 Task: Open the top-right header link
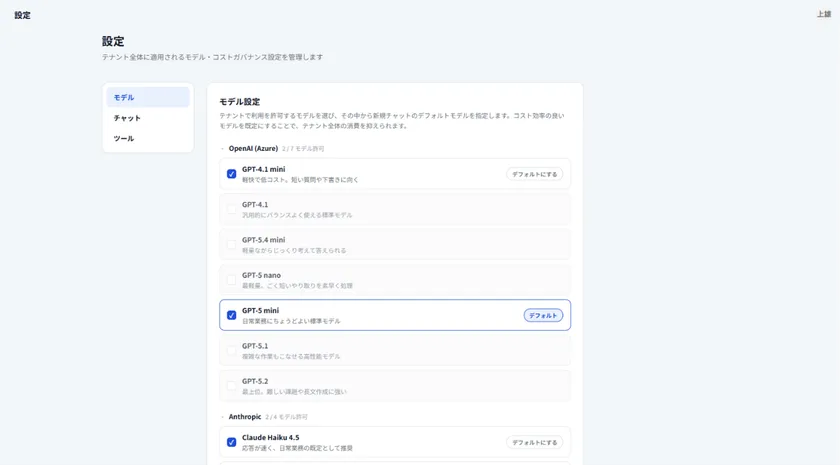(x=823, y=14)
